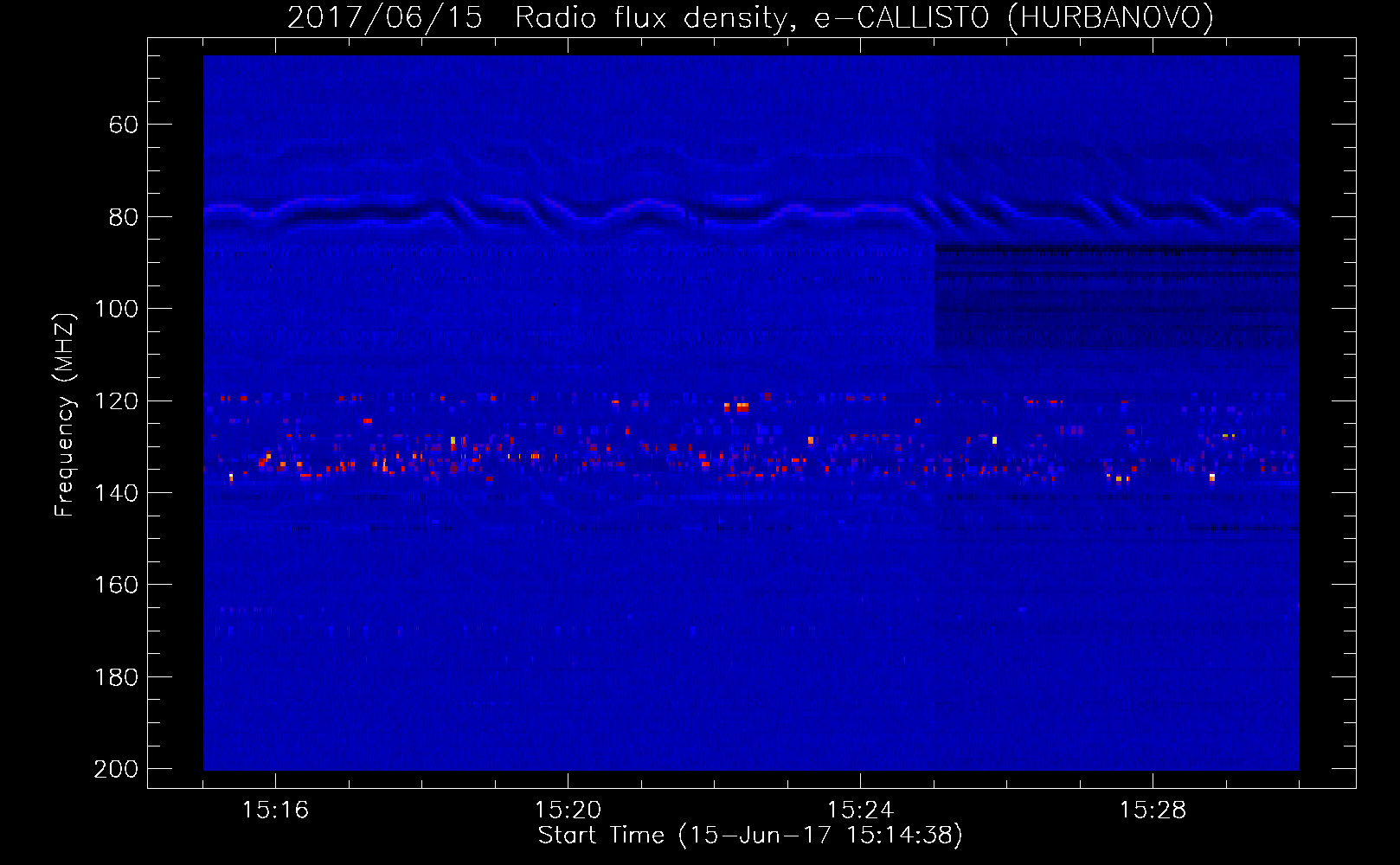Click the plot title 'Radio flux density, e-CALLISTO (HURBANOVO)'
The width and height of the screenshot is (1400, 865).
point(864,18)
